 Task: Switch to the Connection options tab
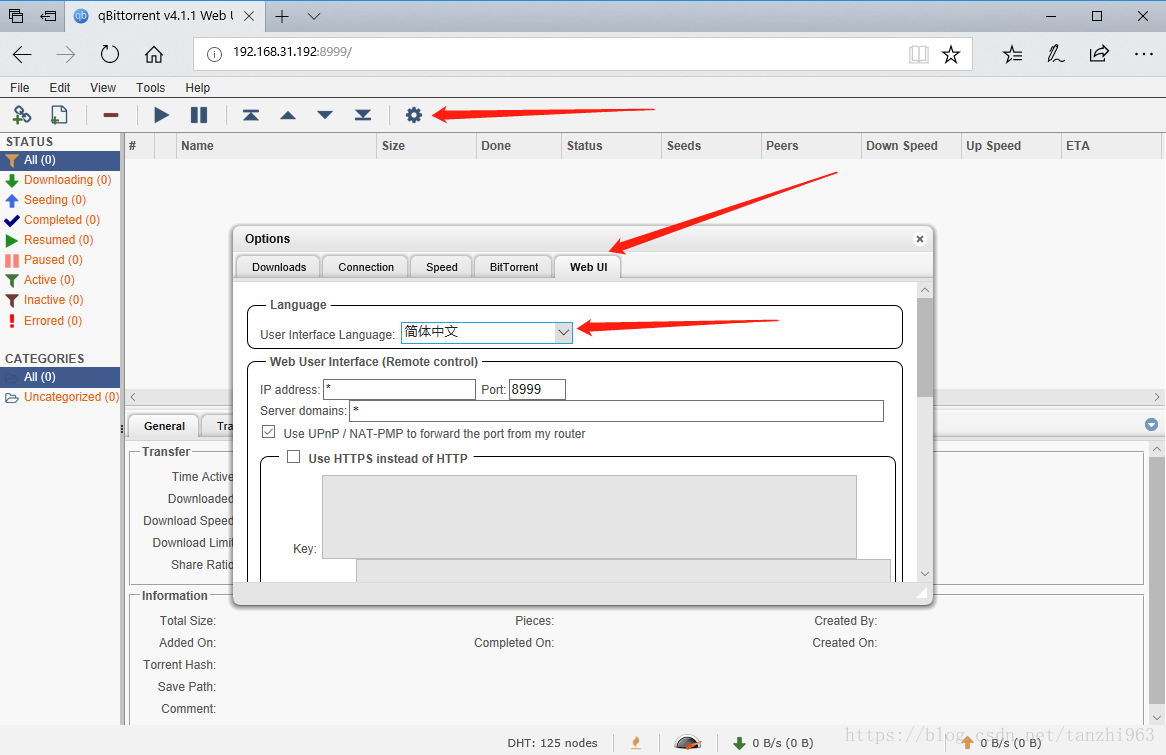click(x=366, y=267)
